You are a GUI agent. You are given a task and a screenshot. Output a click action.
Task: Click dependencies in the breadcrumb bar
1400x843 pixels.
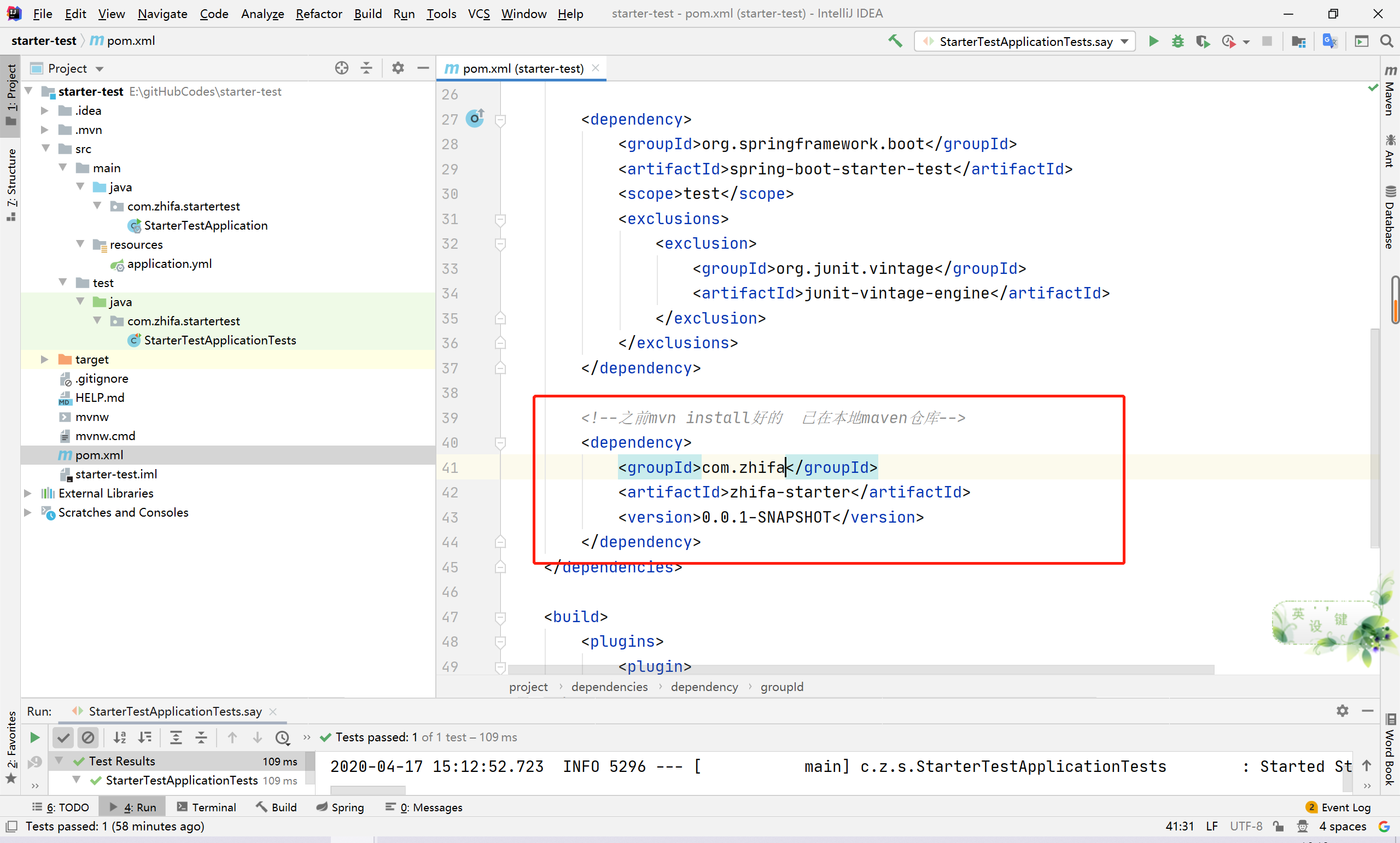click(x=609, y=687)
